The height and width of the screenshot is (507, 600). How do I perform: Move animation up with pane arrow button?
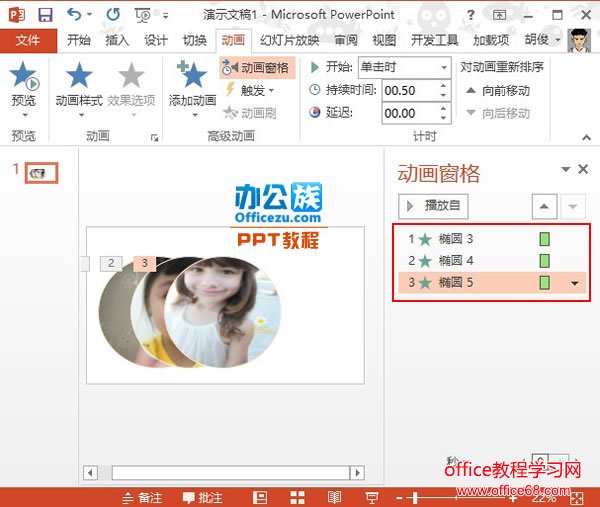pos(544,207)
